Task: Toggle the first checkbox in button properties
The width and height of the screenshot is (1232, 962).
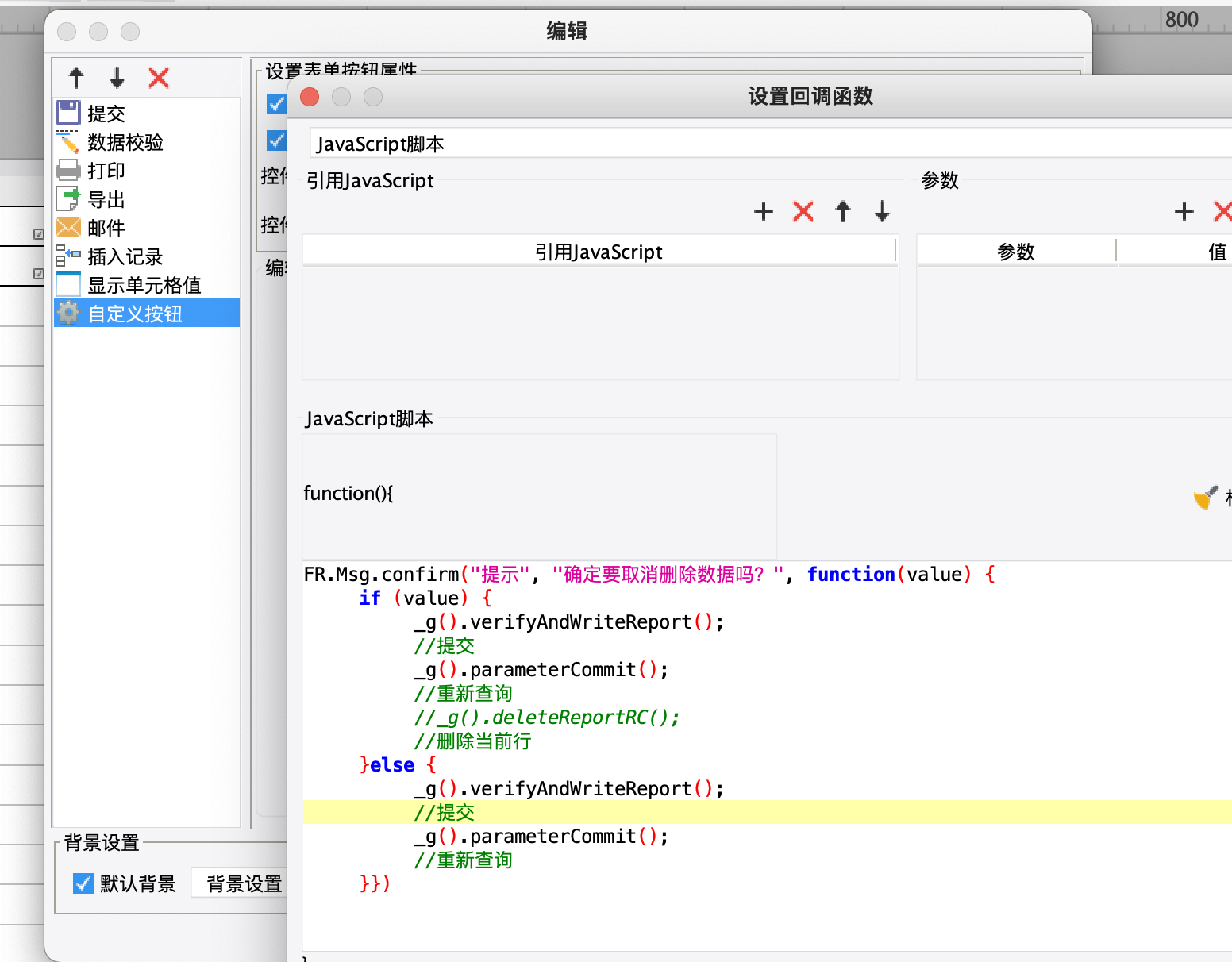Action: 276,104
